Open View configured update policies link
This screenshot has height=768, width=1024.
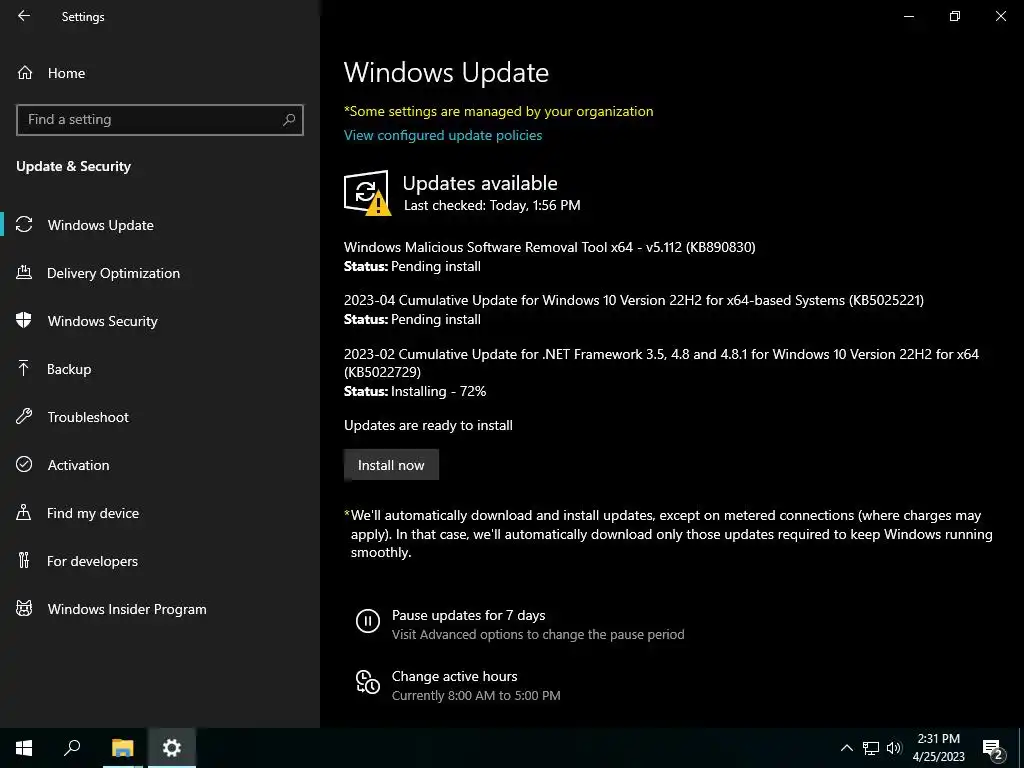coord(443,135)
